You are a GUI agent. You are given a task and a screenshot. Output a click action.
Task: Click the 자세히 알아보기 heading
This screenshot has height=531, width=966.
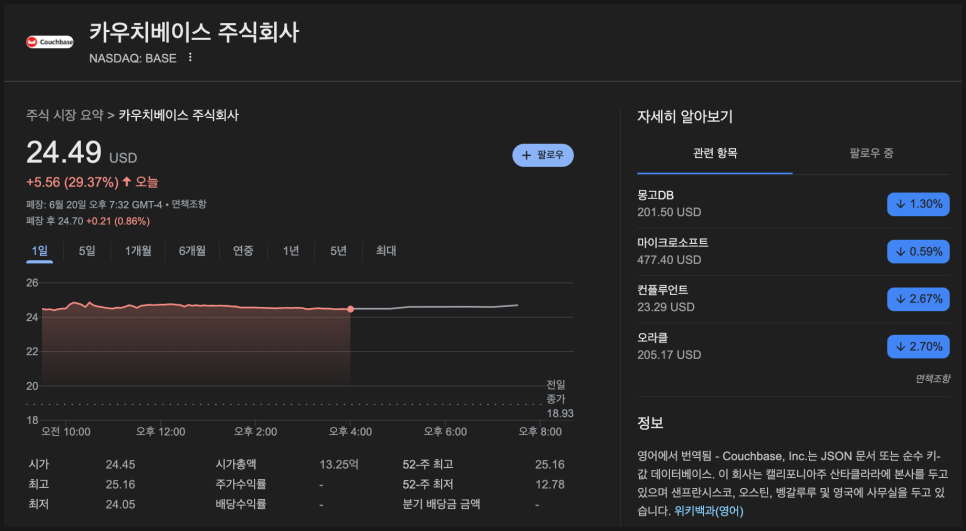(685, 116)
